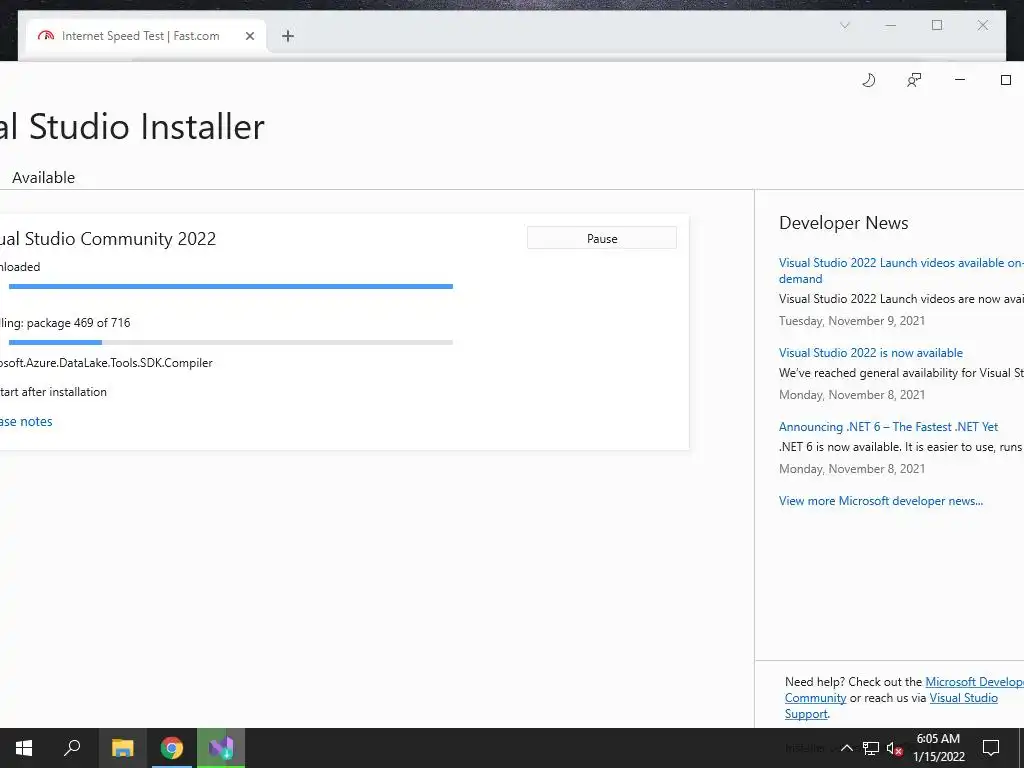Maximize the Chrome window
This screenshot has width=1024, height=768.
point(937,25)
